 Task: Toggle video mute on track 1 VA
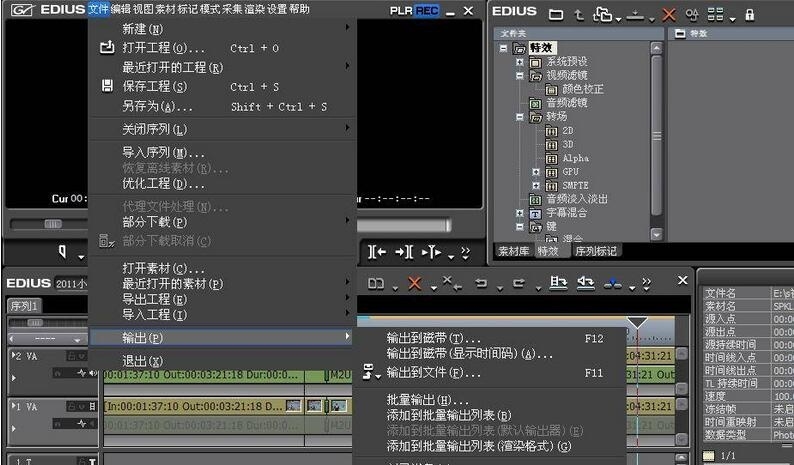[92, 406]
